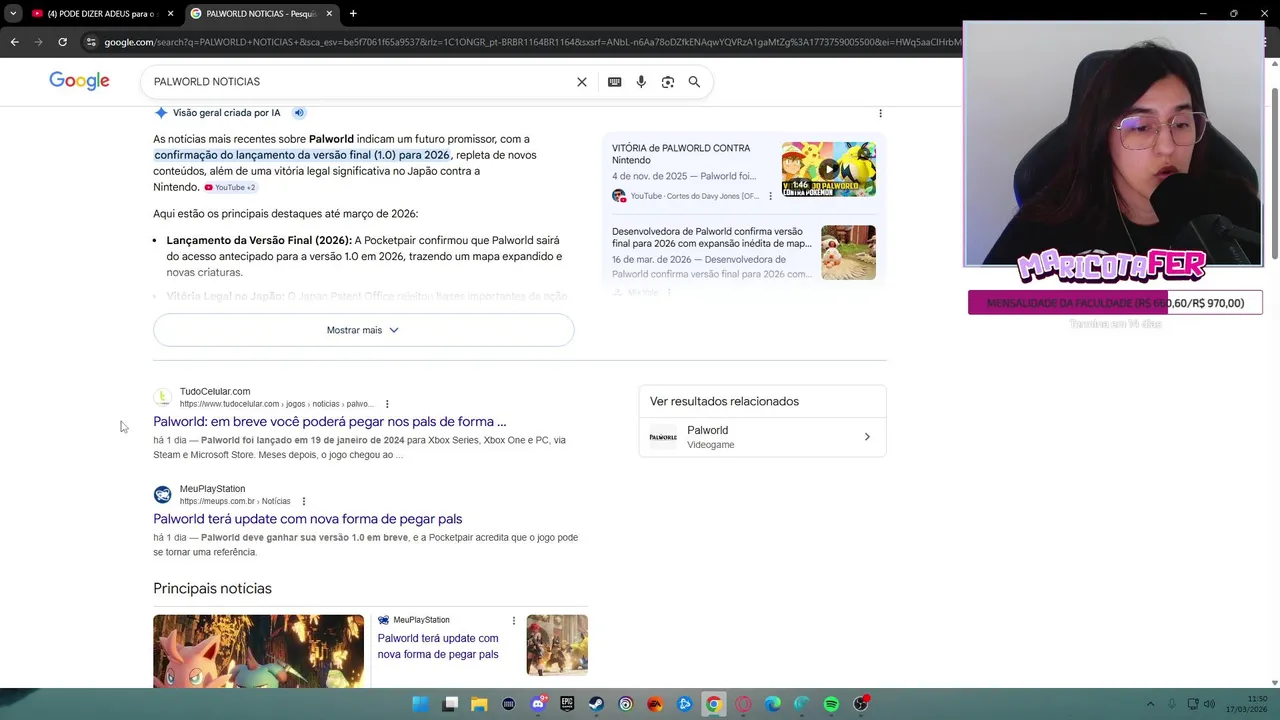Close the PALWORLD NOTICIAS tab
This screenshot has height=720, width=1280.
click(329, 14)
